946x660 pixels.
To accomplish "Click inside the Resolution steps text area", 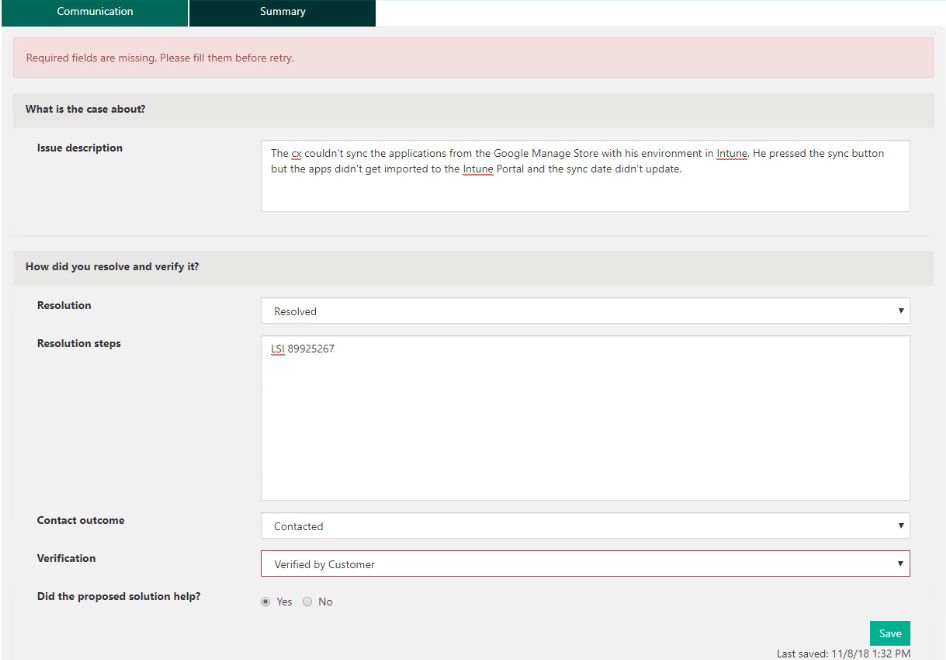I will pos(585,418).
